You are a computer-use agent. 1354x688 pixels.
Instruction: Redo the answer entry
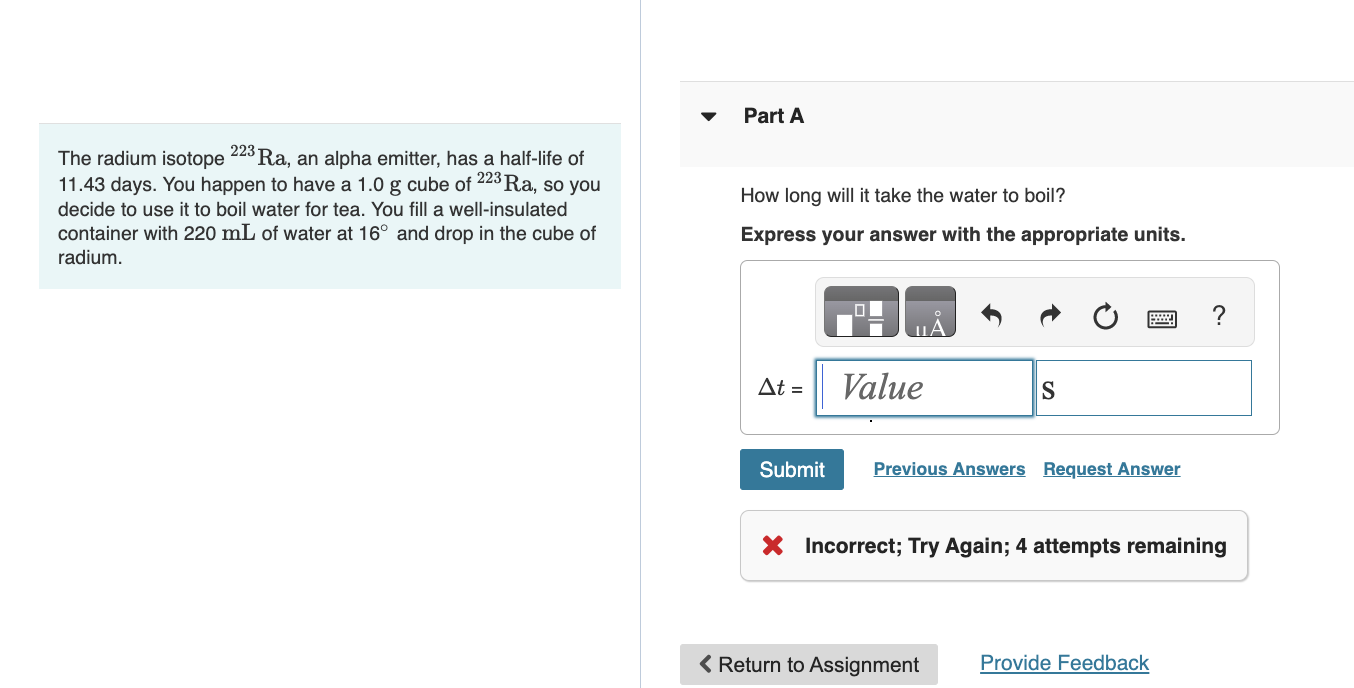pos(1050,314)
